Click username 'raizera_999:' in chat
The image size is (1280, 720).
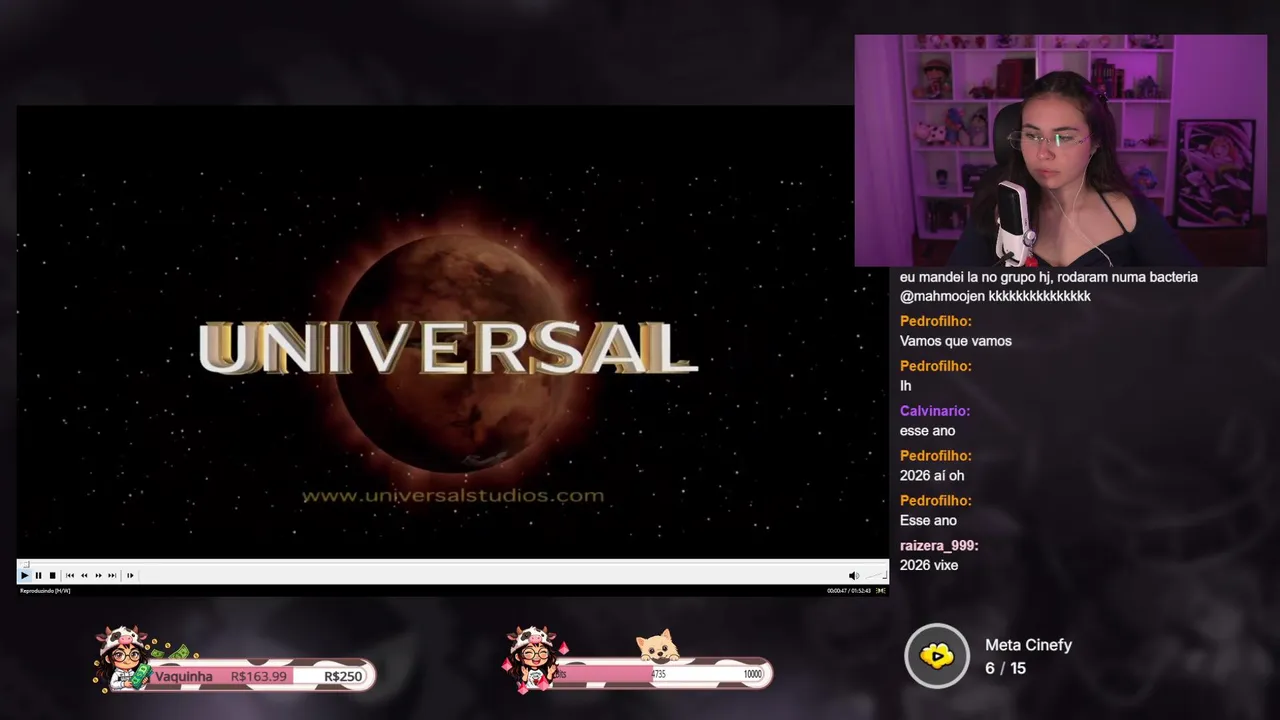tap(939, 546)
